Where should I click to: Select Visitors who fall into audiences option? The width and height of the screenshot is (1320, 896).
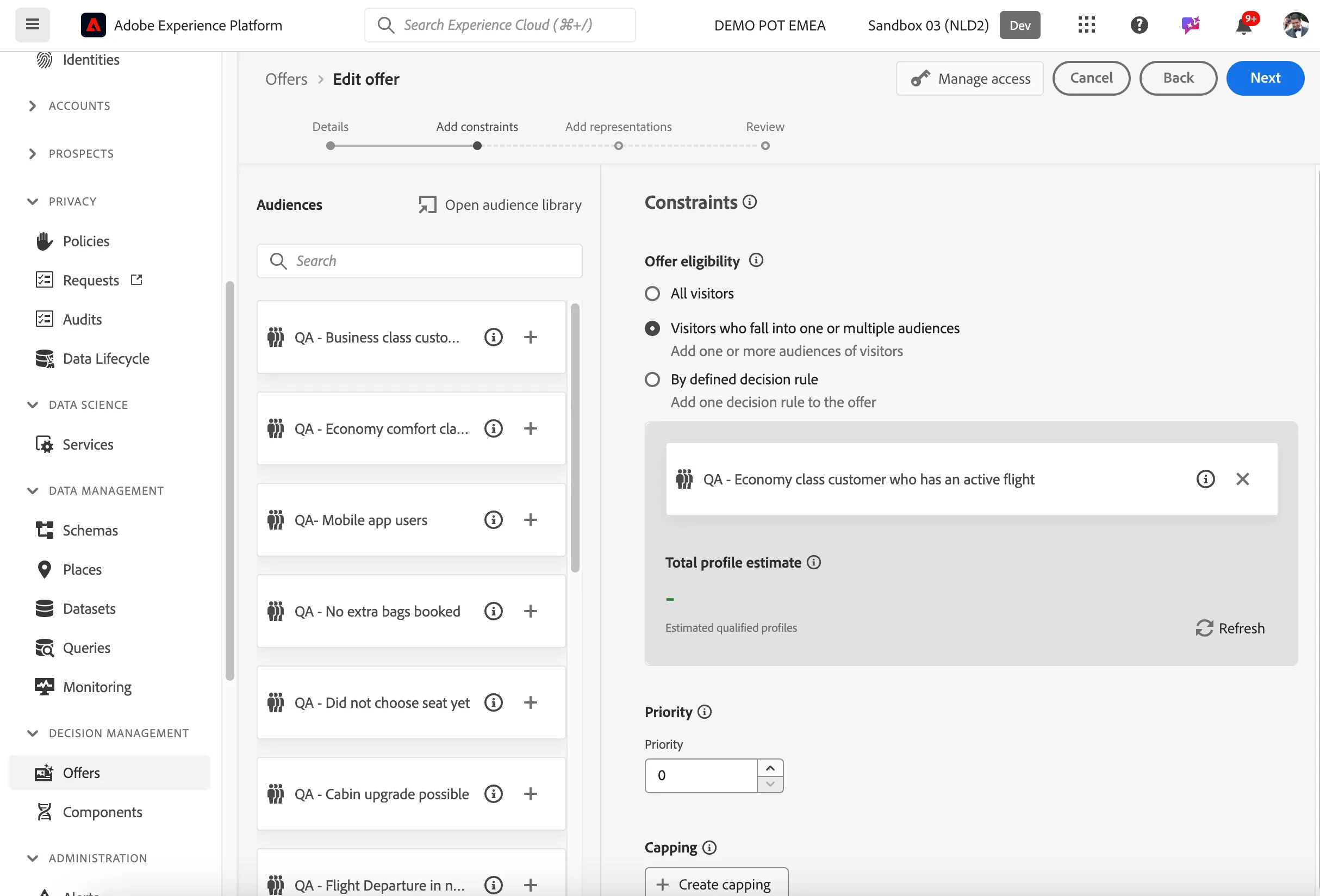[652, 328]
